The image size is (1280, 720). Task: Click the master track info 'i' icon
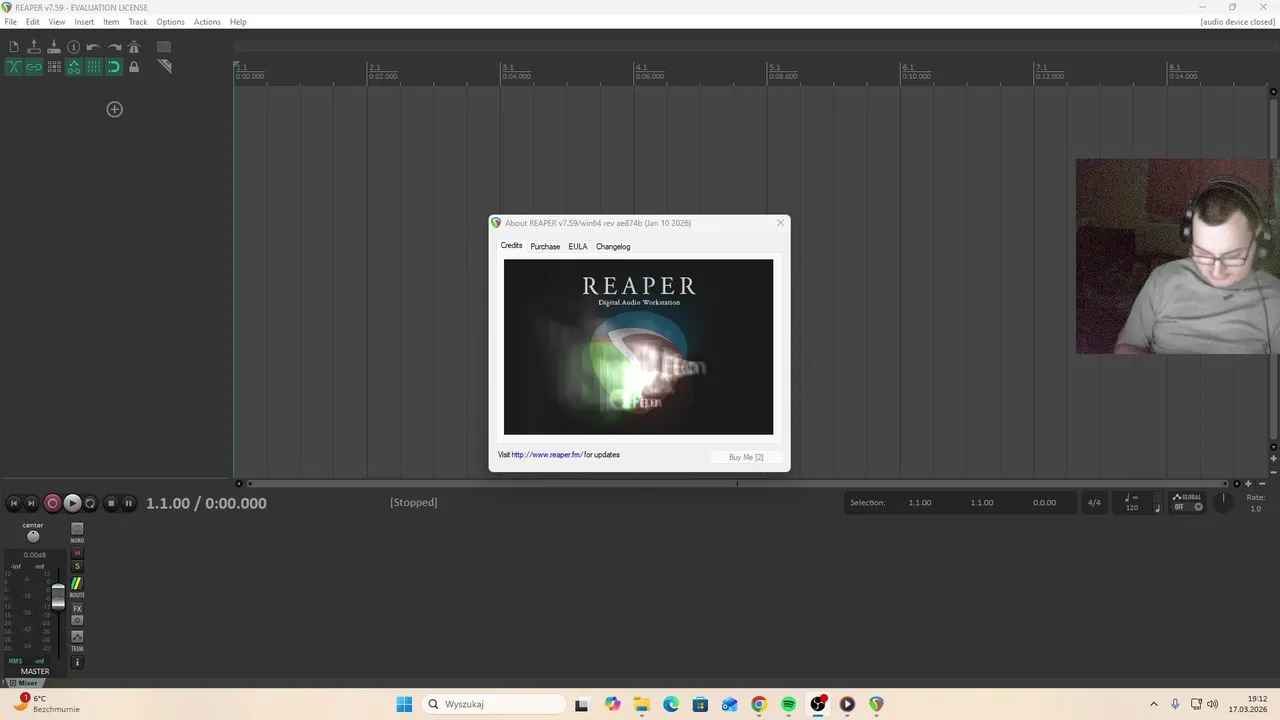pyautogui.click(x=77, y=662)
